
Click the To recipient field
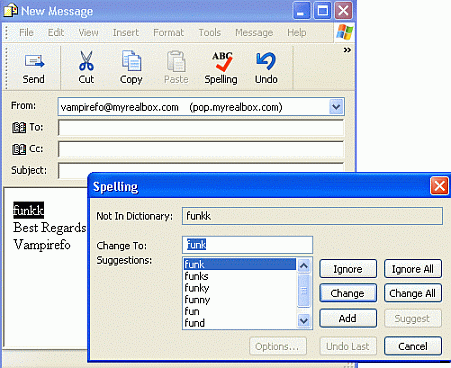(201, 128)
